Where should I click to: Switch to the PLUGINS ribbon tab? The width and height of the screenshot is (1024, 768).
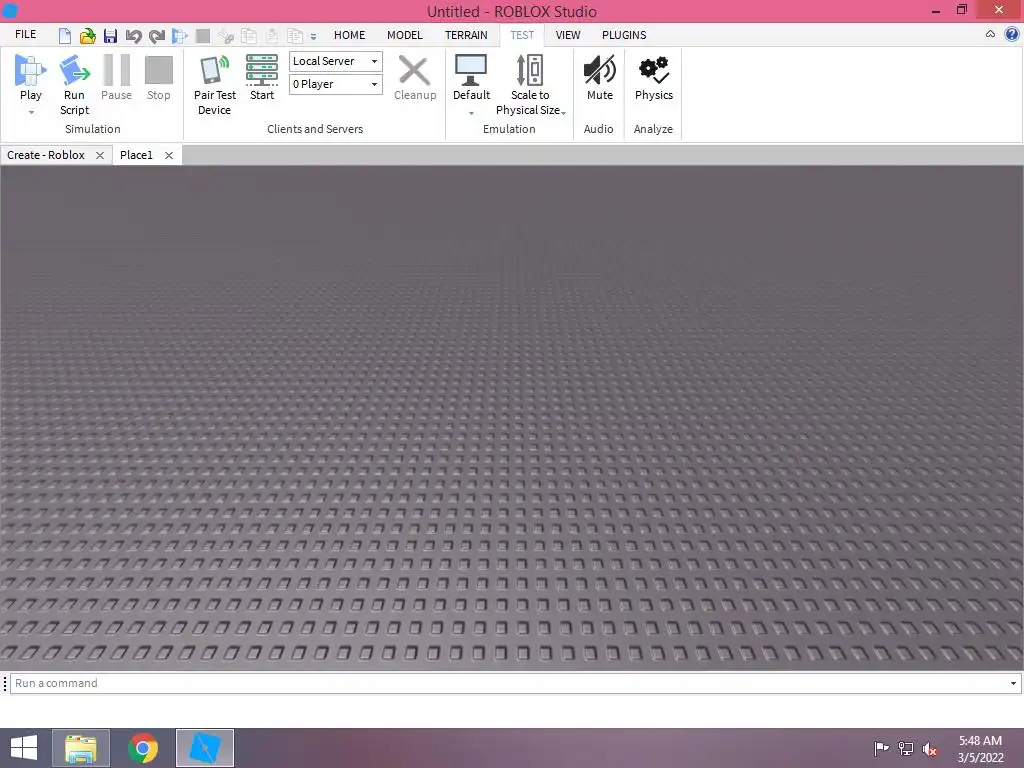624,35
